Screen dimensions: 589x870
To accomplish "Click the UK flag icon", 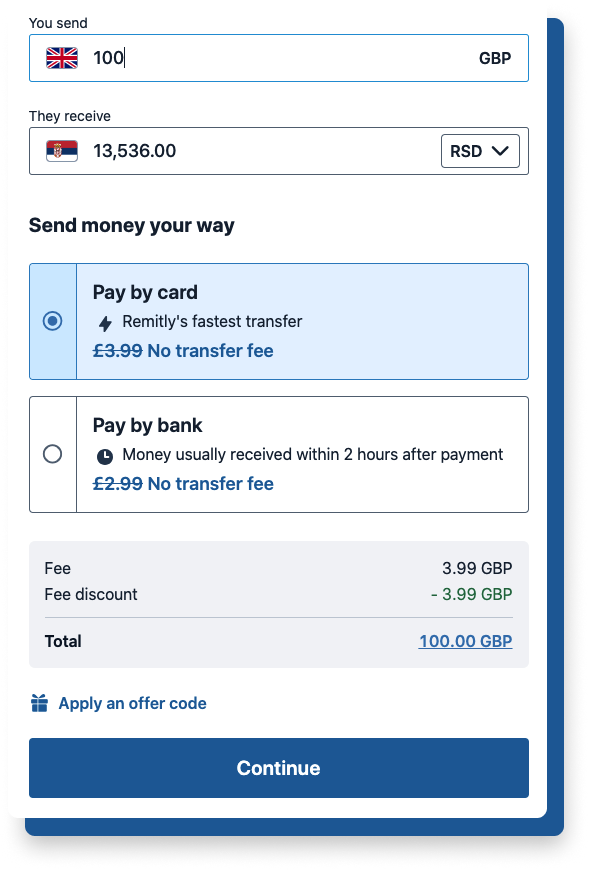I will click(62, 58).
